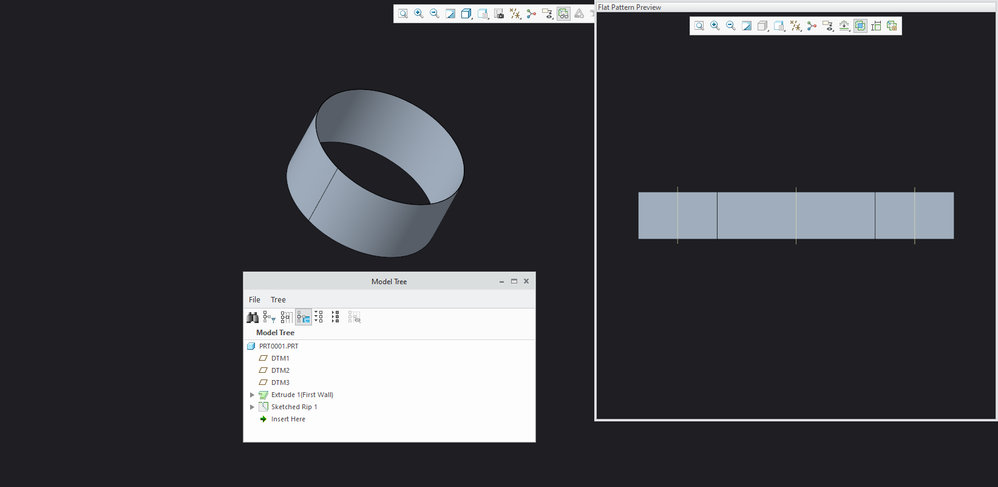
Task: Select the PRT0001.PRT root node
Action: 278,346
